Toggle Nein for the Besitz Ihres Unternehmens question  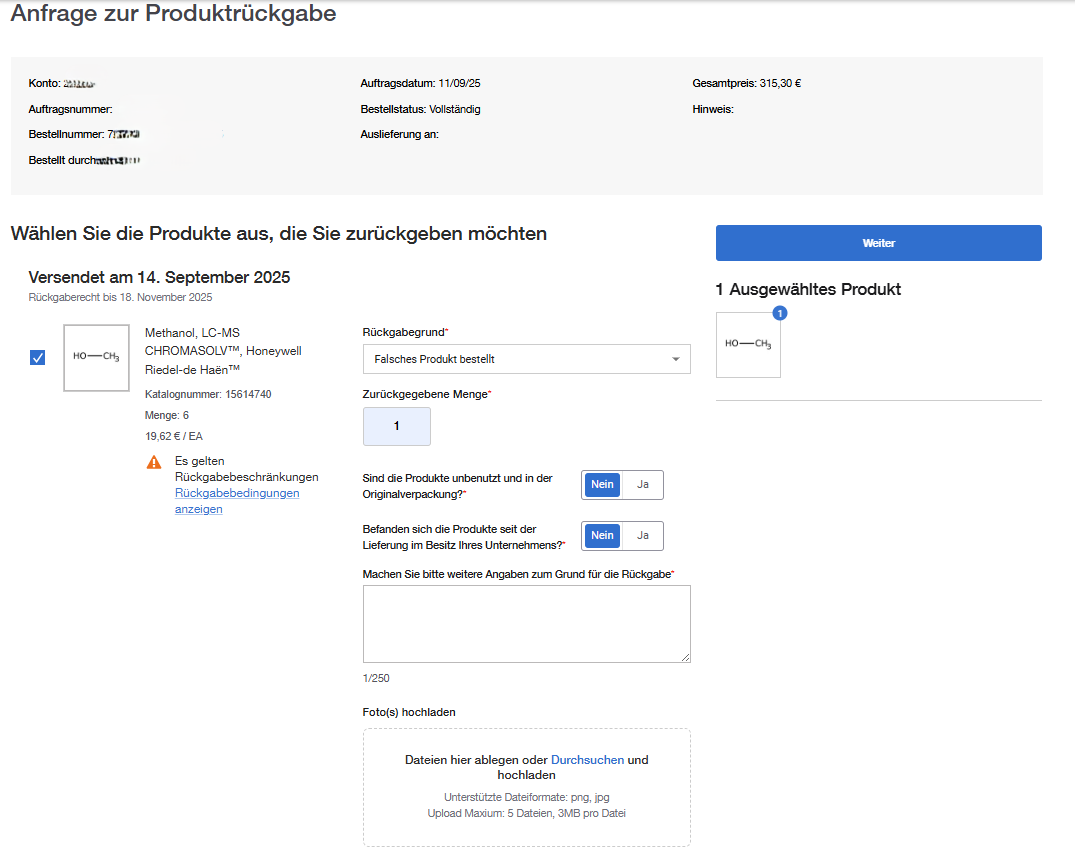coord(601,535)
